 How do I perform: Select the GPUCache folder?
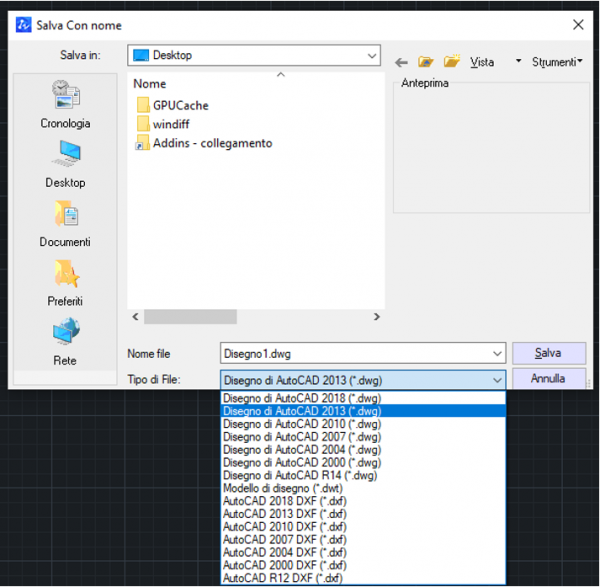click(173, 105)
